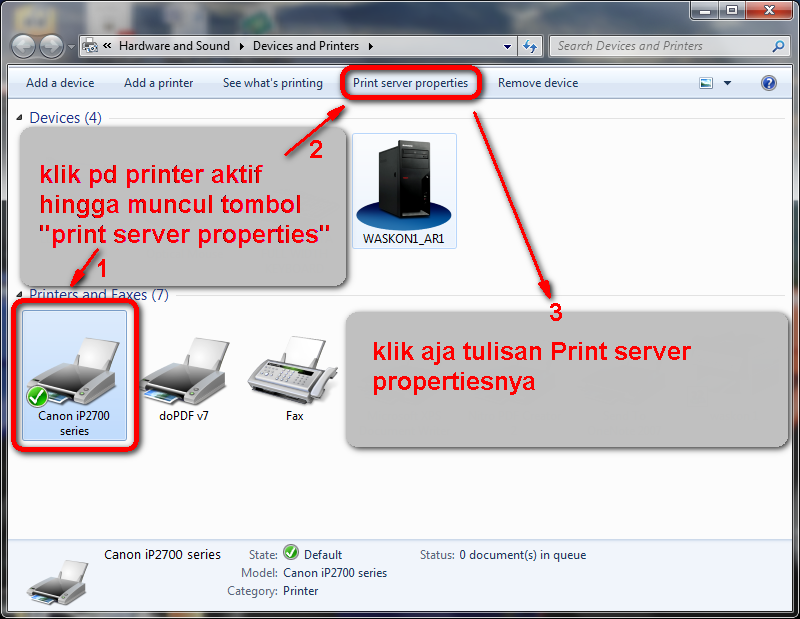Select the Fax device icon
The height and width of the screenshot is (619, 800).
click(x=294, y=379)
